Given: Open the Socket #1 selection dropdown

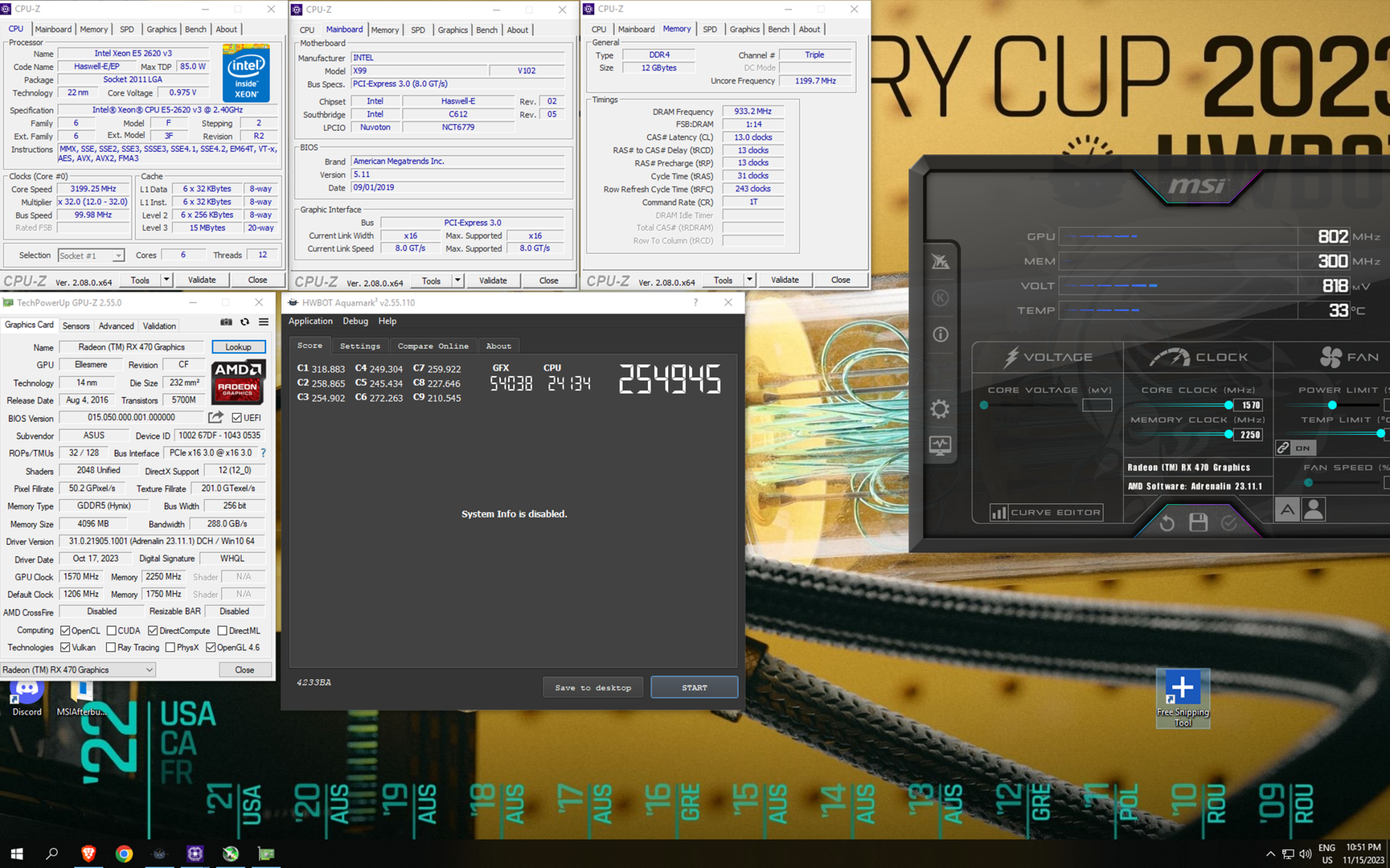Looking at the screenshot, I should click(91, 256).
